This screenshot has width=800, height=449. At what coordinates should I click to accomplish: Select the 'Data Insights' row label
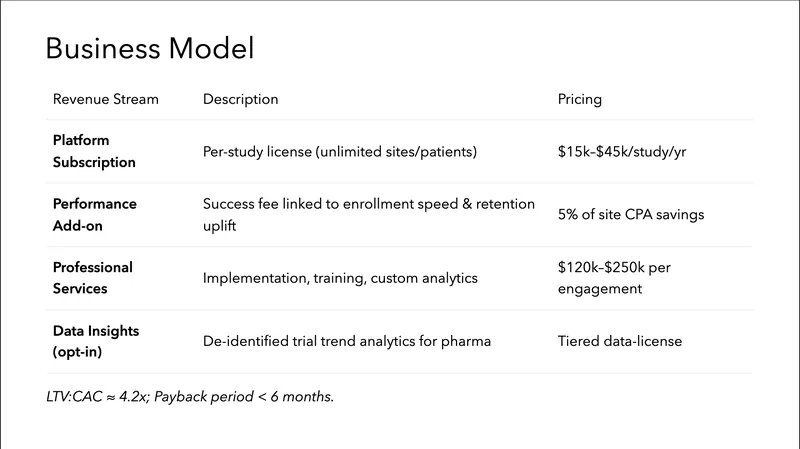coord(95,330)
